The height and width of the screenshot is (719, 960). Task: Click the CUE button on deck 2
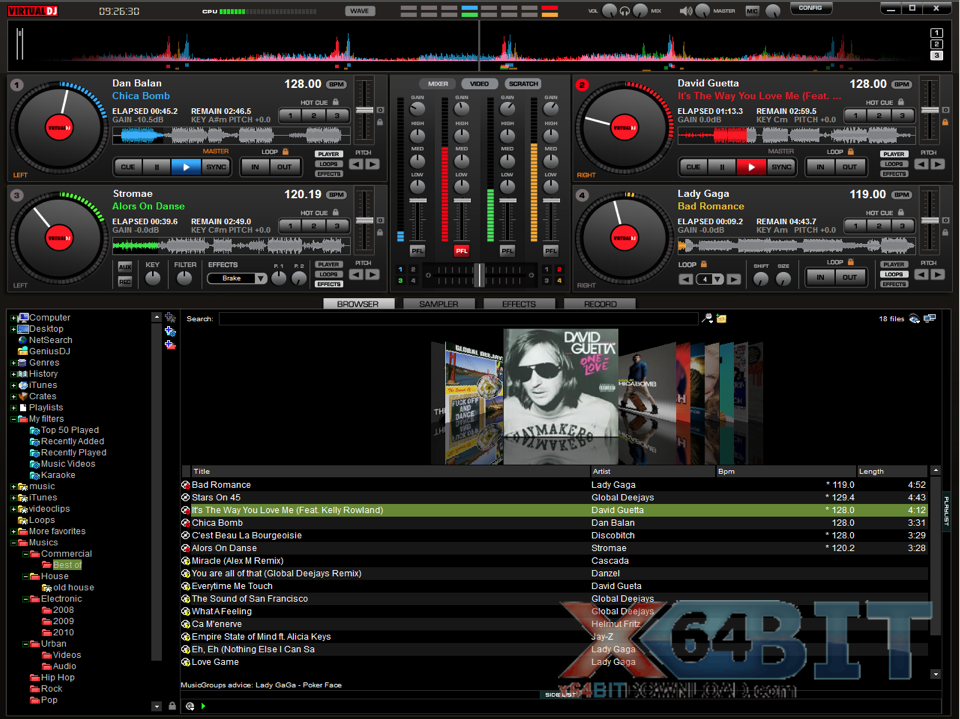pyautogui.click(x=693, y=167)
